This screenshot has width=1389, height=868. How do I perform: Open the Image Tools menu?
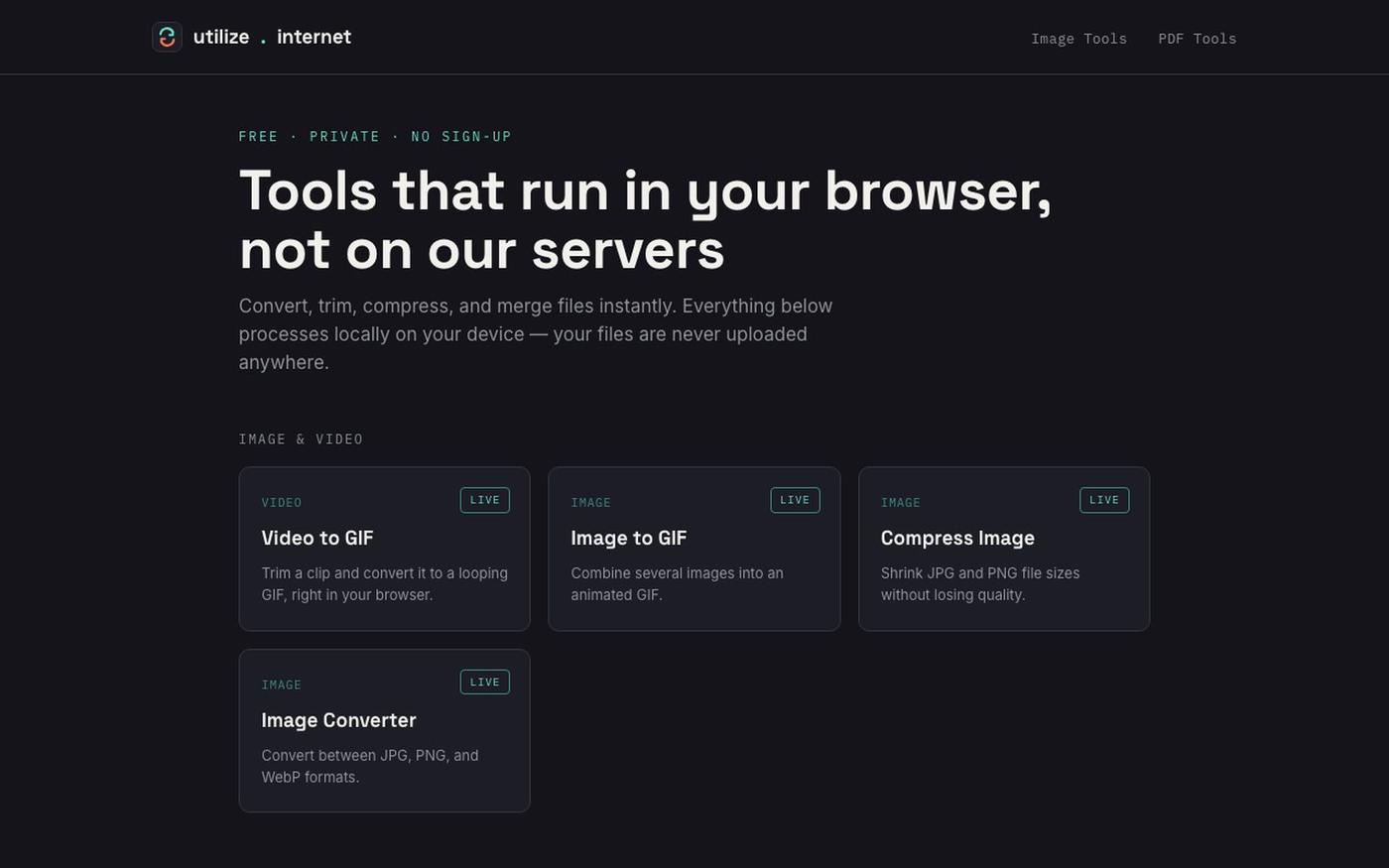1078,39
